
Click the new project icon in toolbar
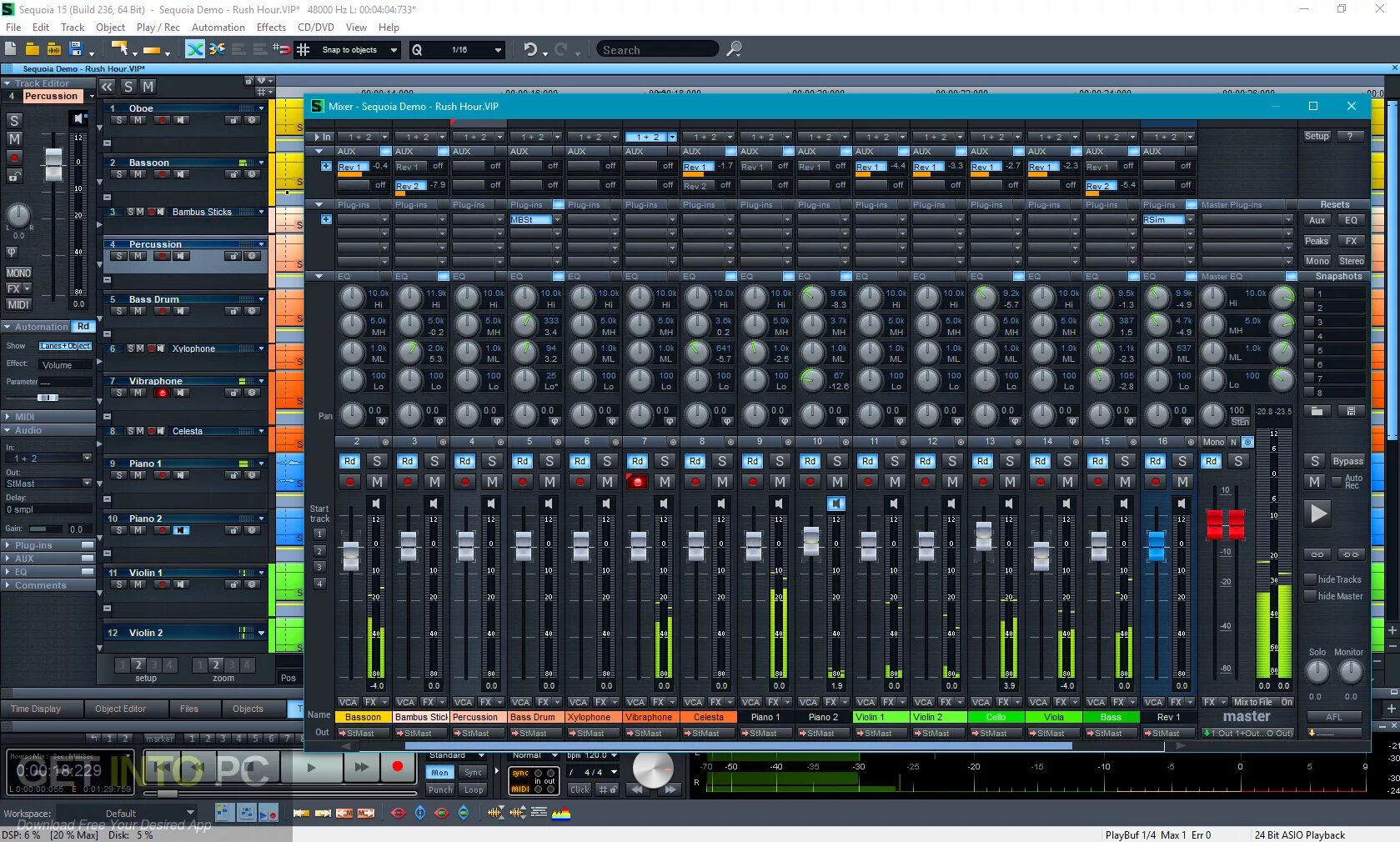coord(11,49)
